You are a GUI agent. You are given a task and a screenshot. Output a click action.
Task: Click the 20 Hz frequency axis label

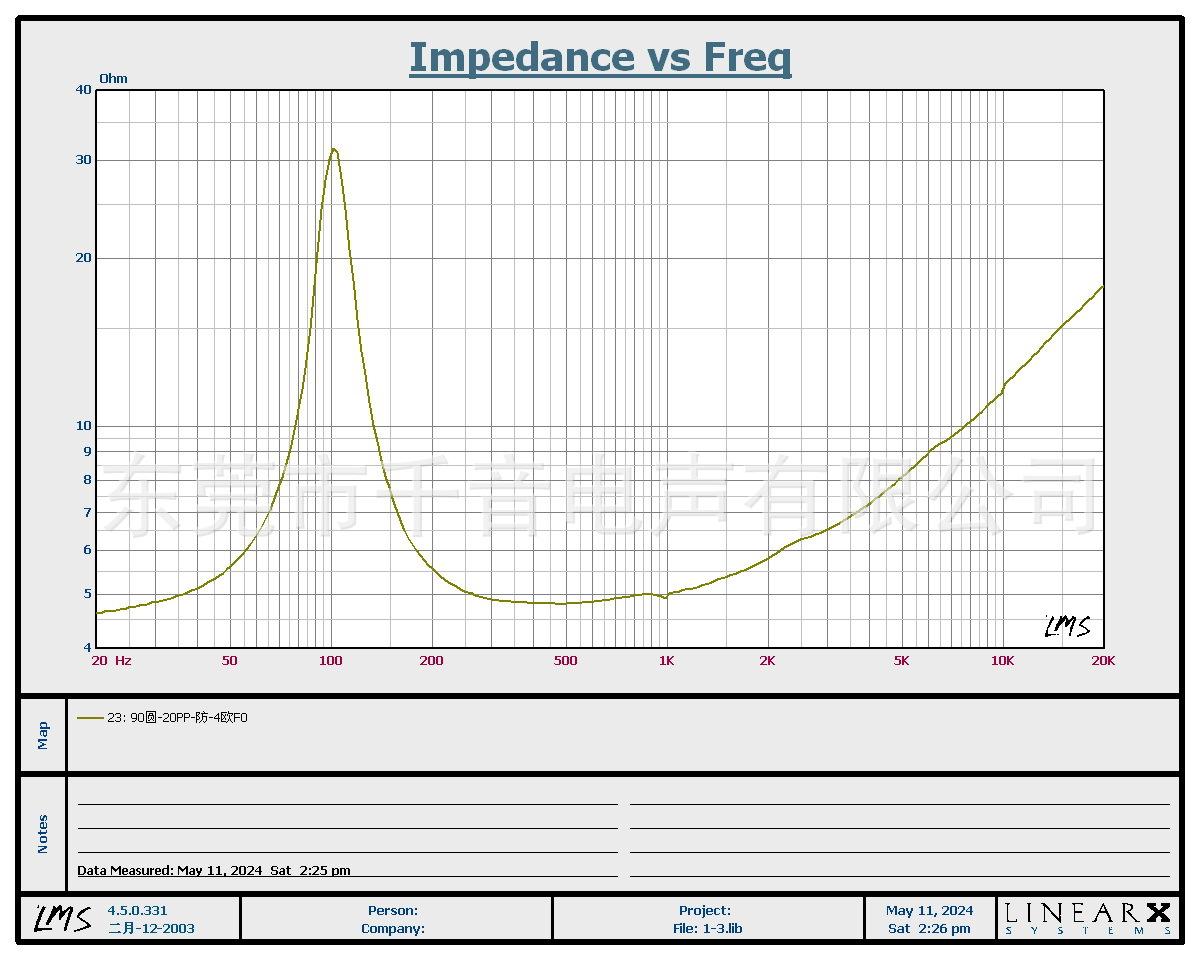click(110, 661)
